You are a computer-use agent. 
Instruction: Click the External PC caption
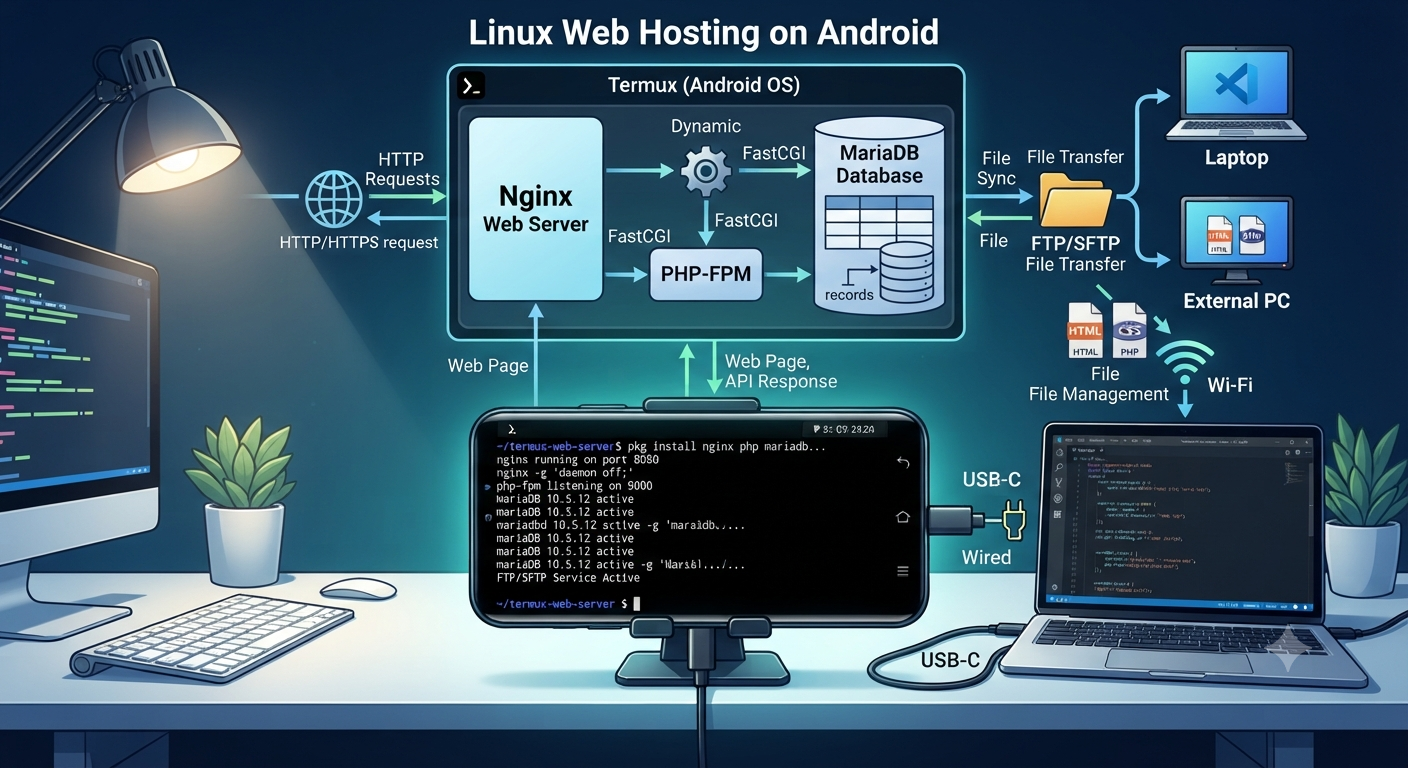coord(1236,301)
